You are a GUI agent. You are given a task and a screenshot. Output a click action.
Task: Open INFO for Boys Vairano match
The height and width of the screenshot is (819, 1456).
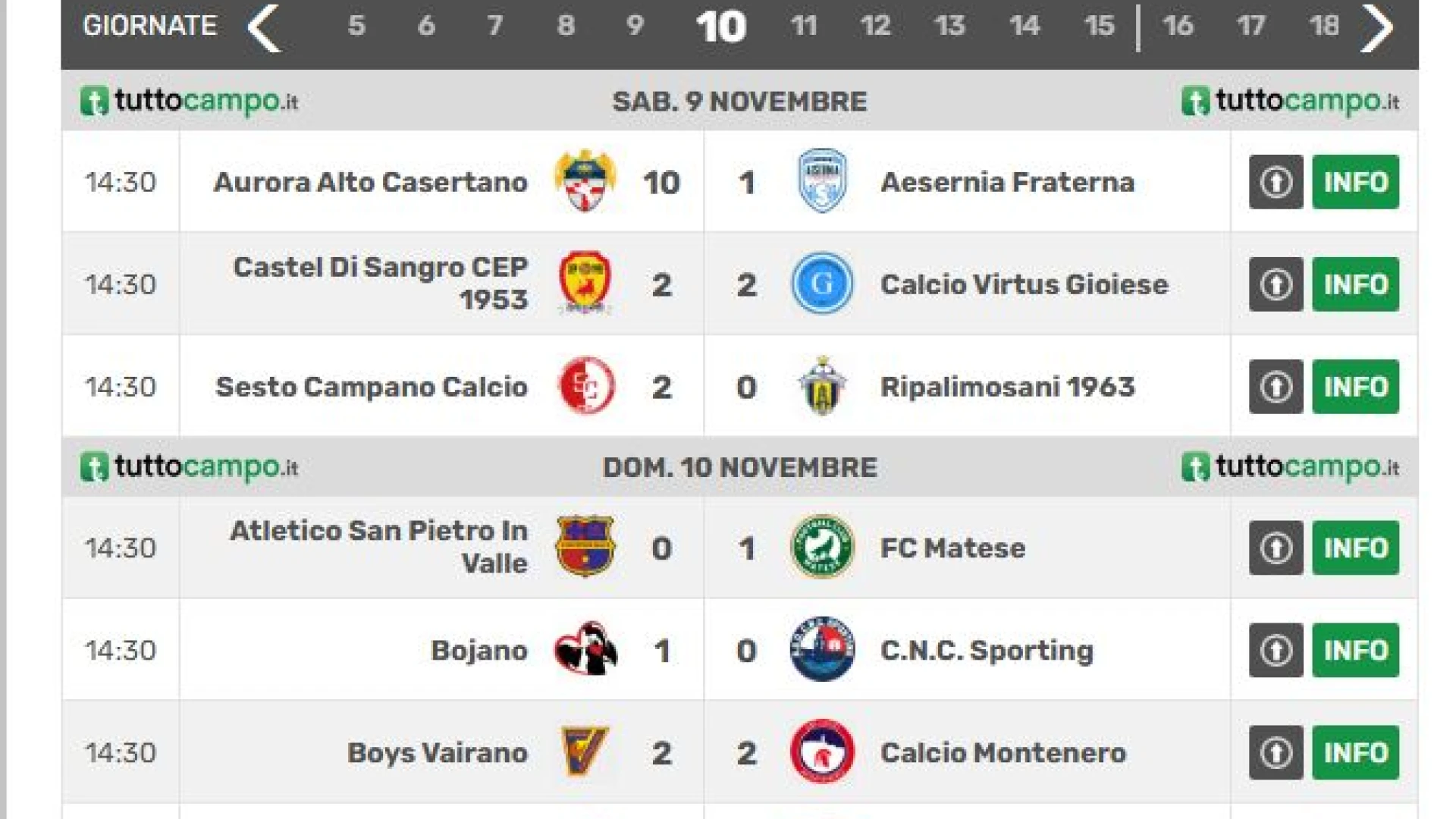(1356, 752)
